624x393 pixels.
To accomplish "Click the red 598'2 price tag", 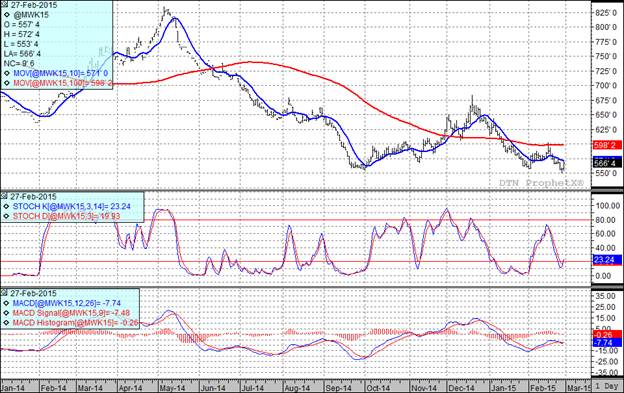I will pos(607,145).
